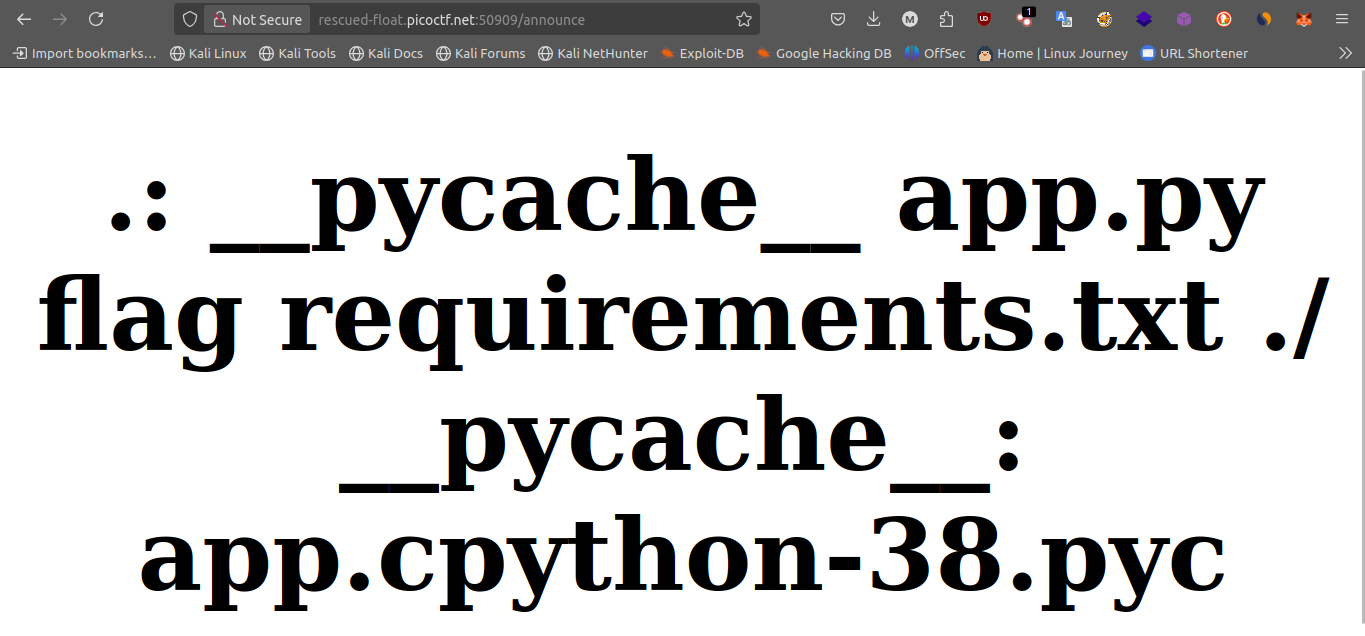Click 'requirements.txt' text on the page
1365x636 pixels.
click(750, 315)
